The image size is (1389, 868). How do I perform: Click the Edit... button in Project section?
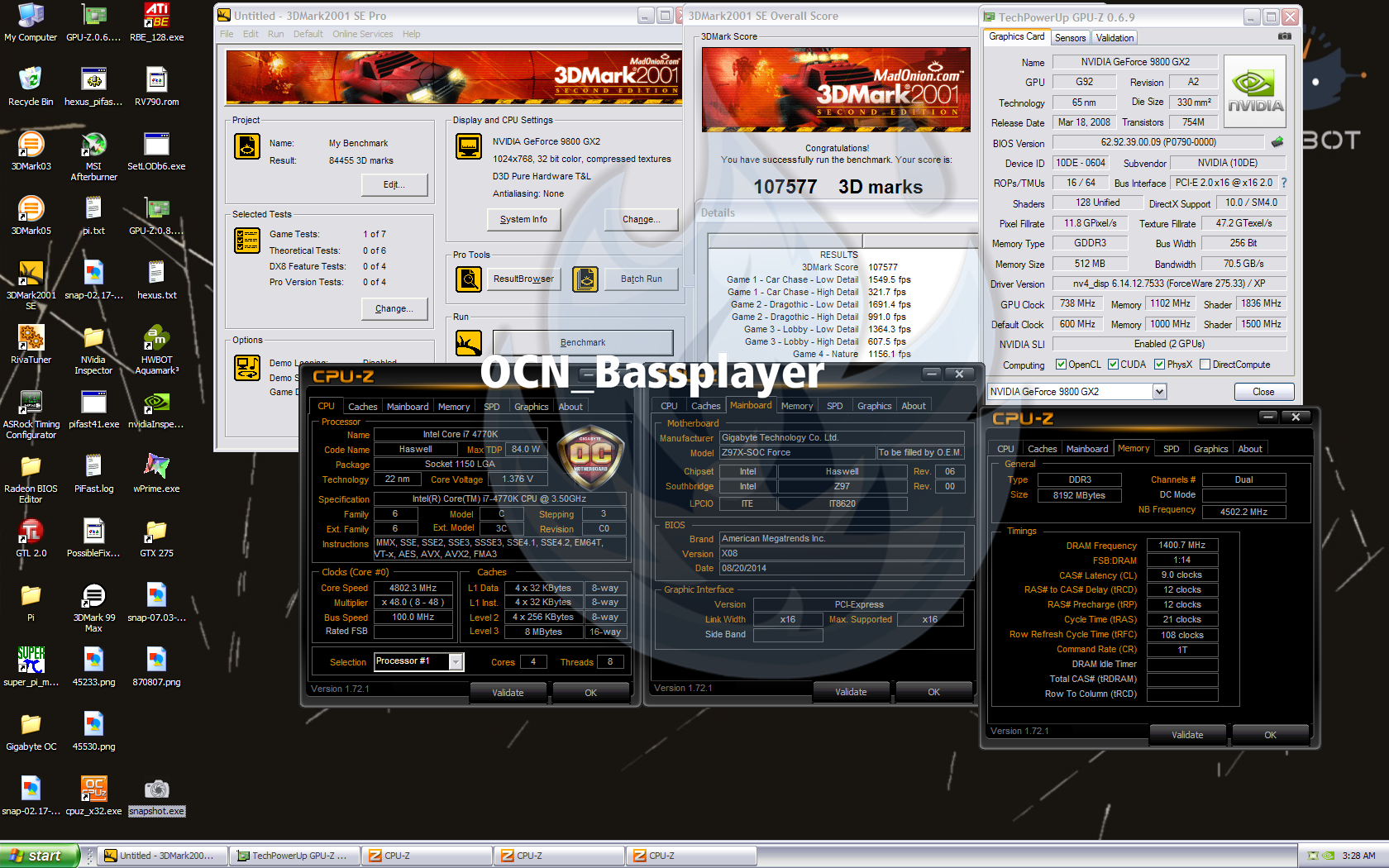(x=394, y=184)
